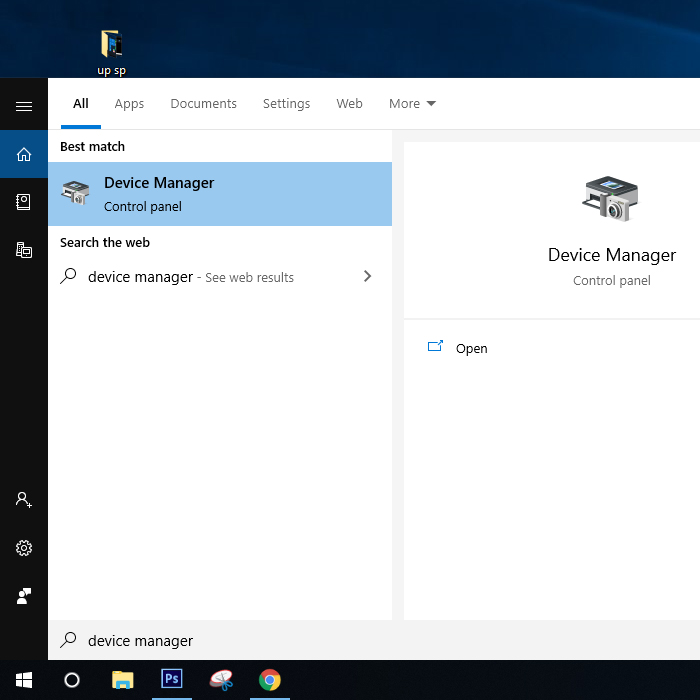Click the Device Manager icon in best match

pos(75,193)
